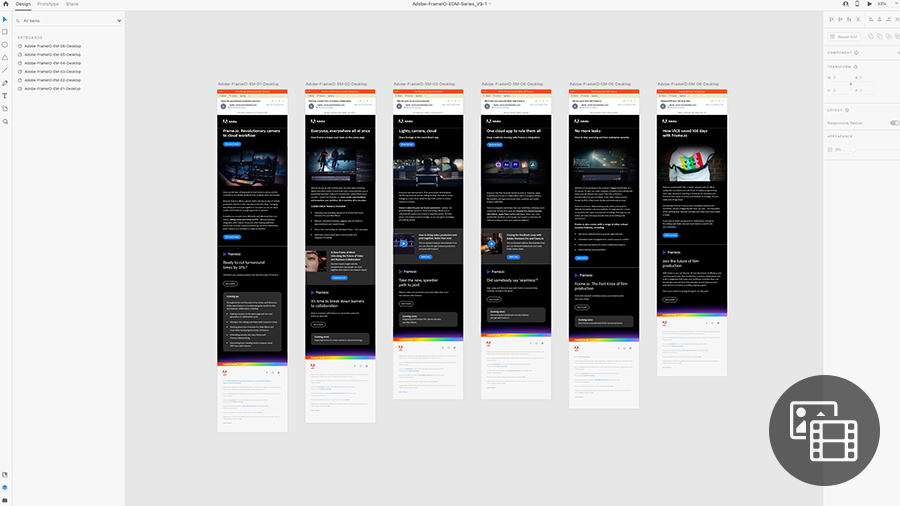
Task: Toggle the Responsive Resize switch
Action: [x=893, y=122]
